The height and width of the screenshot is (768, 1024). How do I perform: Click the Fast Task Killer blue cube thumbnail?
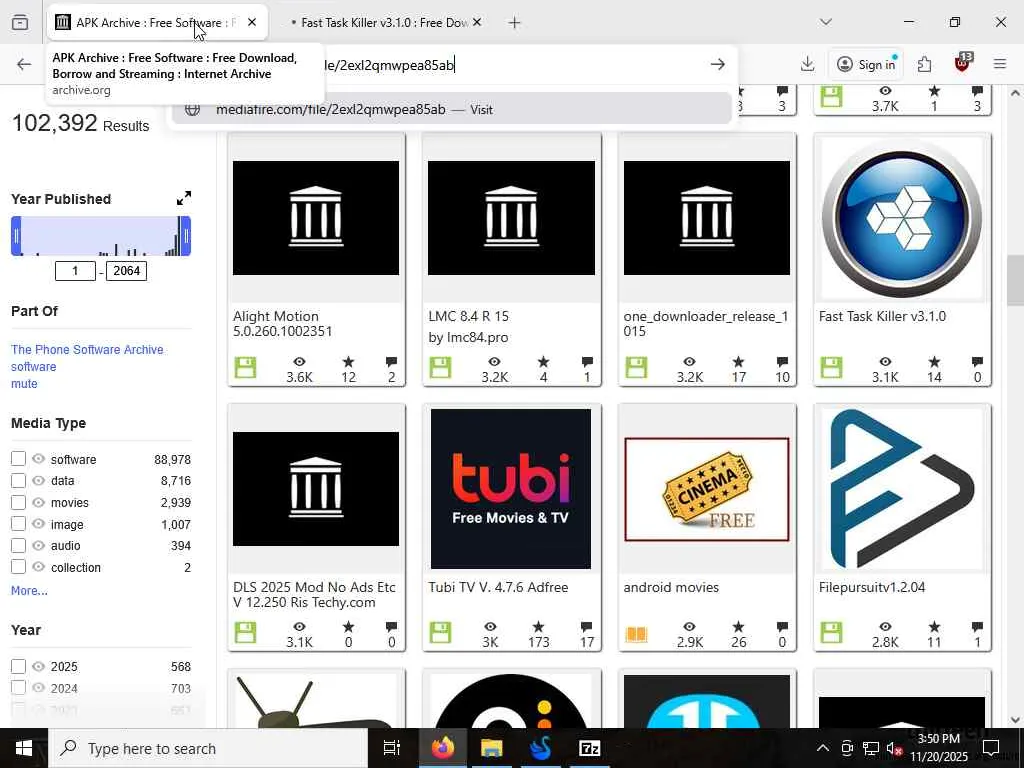[x=902, y=218]
